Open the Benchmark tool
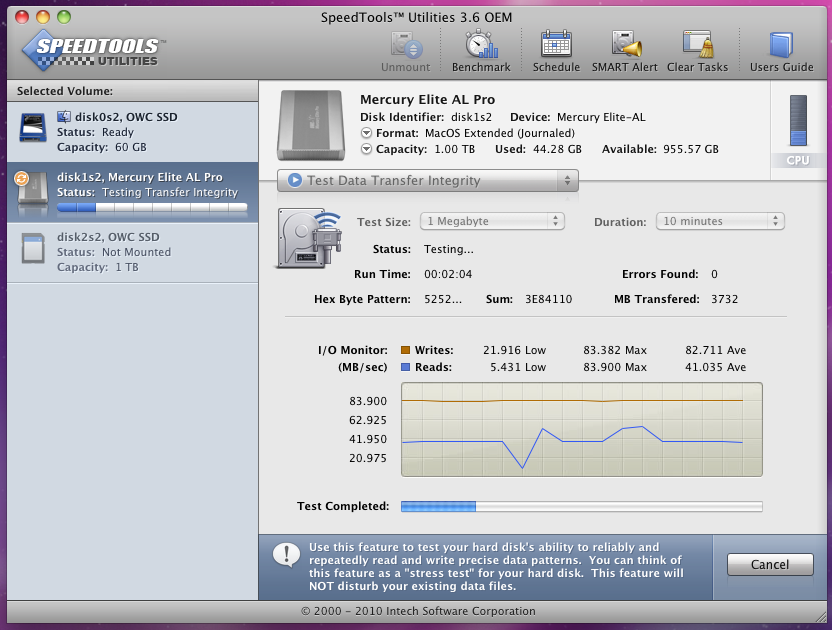This screenshot has width=832, height=630. pos(481,51)
